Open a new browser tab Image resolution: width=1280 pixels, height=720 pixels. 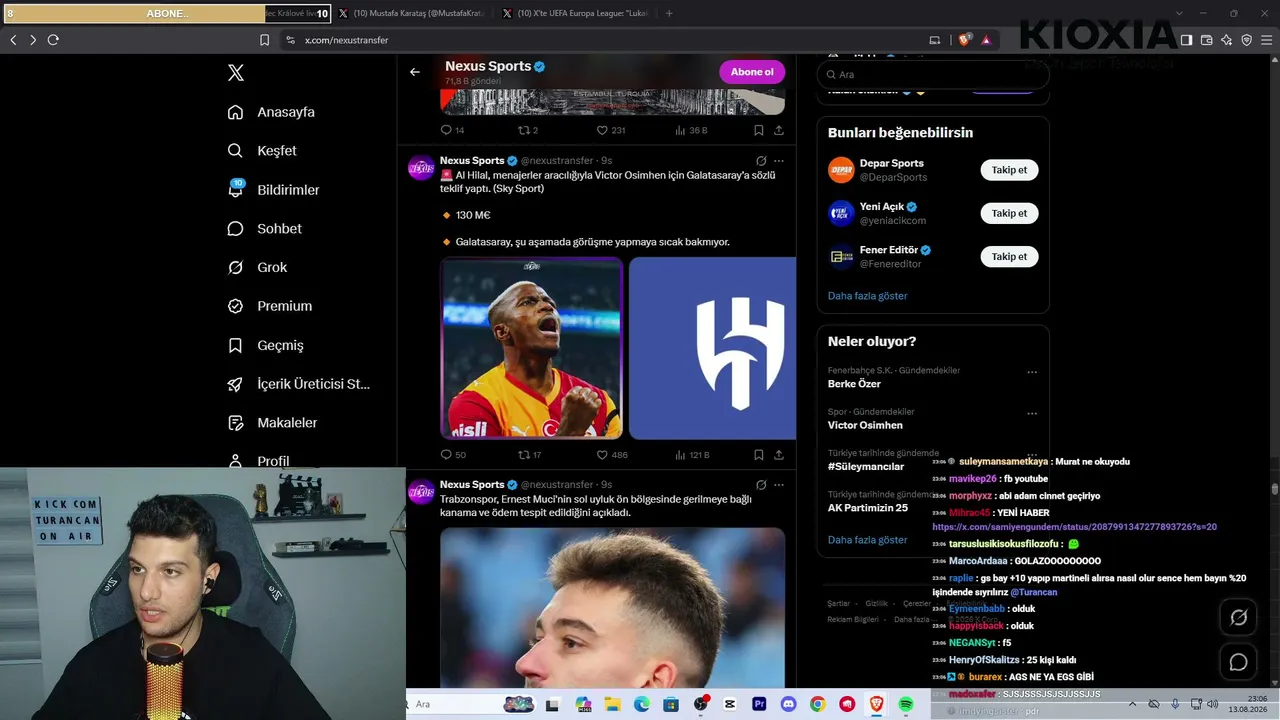click(x=669, y=13)
